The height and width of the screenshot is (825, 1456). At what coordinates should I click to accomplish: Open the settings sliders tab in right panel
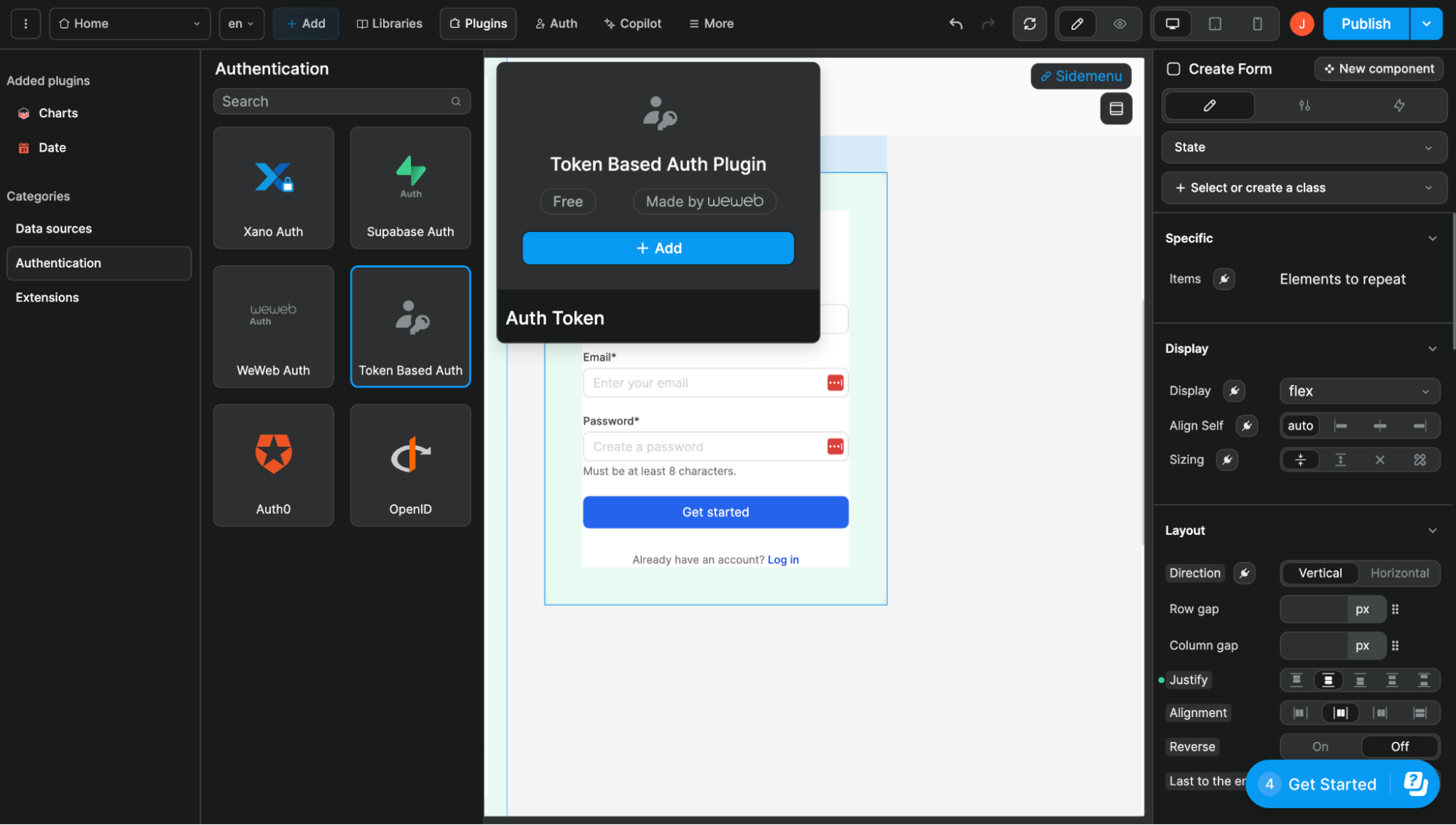1304,106
